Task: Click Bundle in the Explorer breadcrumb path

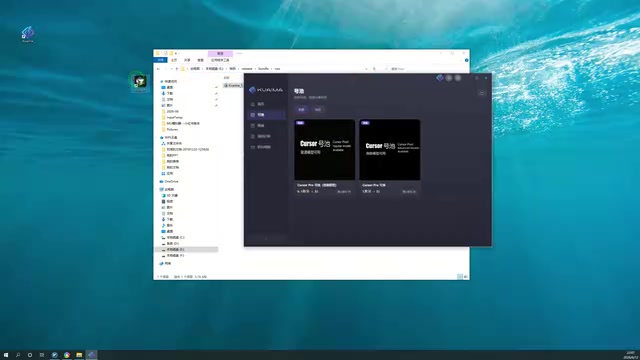Action: 264,69
